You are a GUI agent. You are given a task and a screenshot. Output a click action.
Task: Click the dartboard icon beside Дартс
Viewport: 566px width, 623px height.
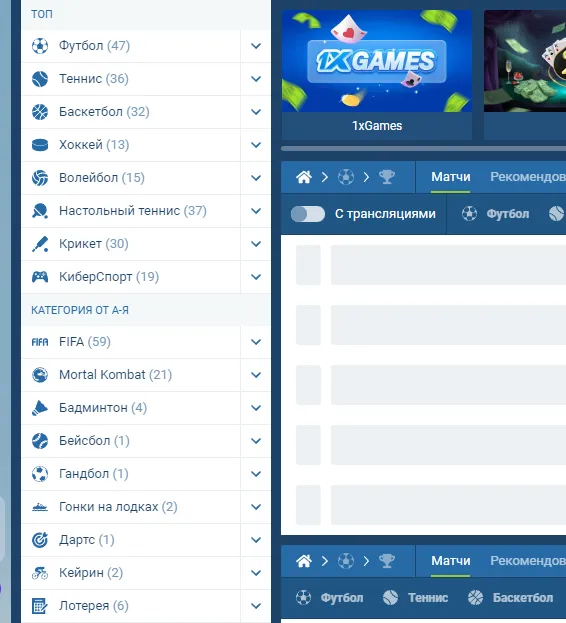click(x=40, y=540)
